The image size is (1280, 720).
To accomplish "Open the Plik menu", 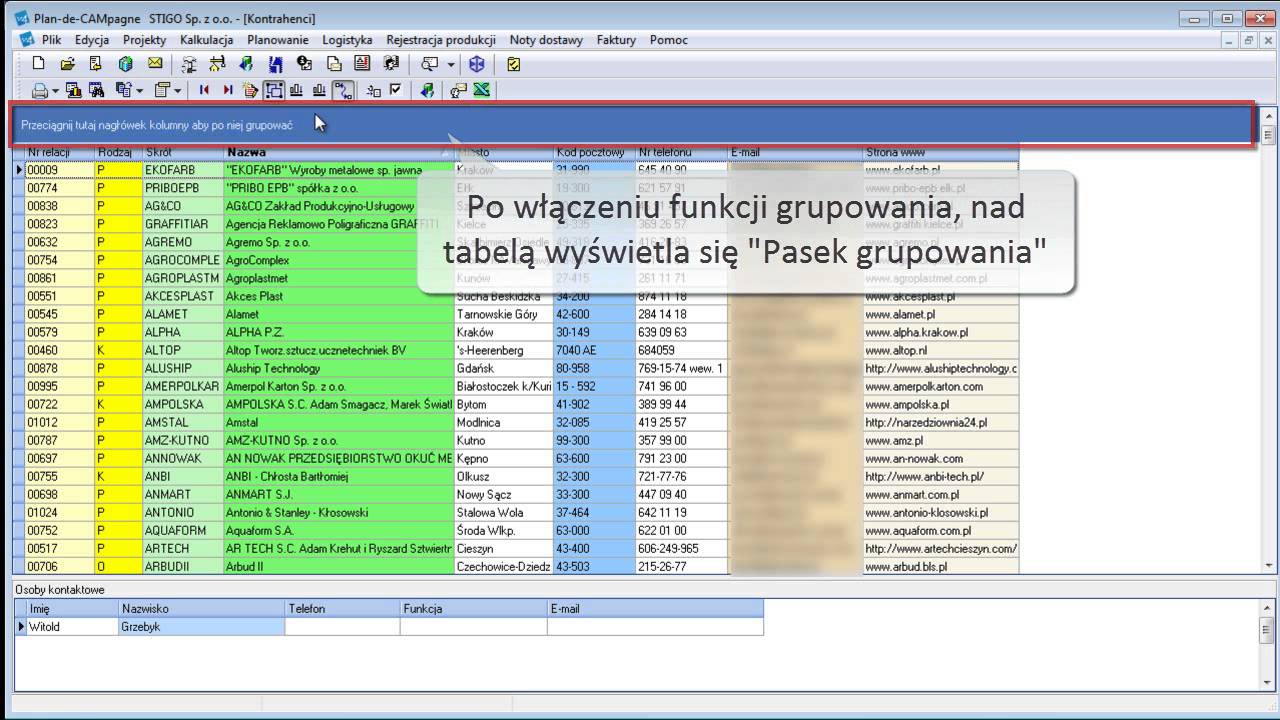I will click(x=52, y=40).
